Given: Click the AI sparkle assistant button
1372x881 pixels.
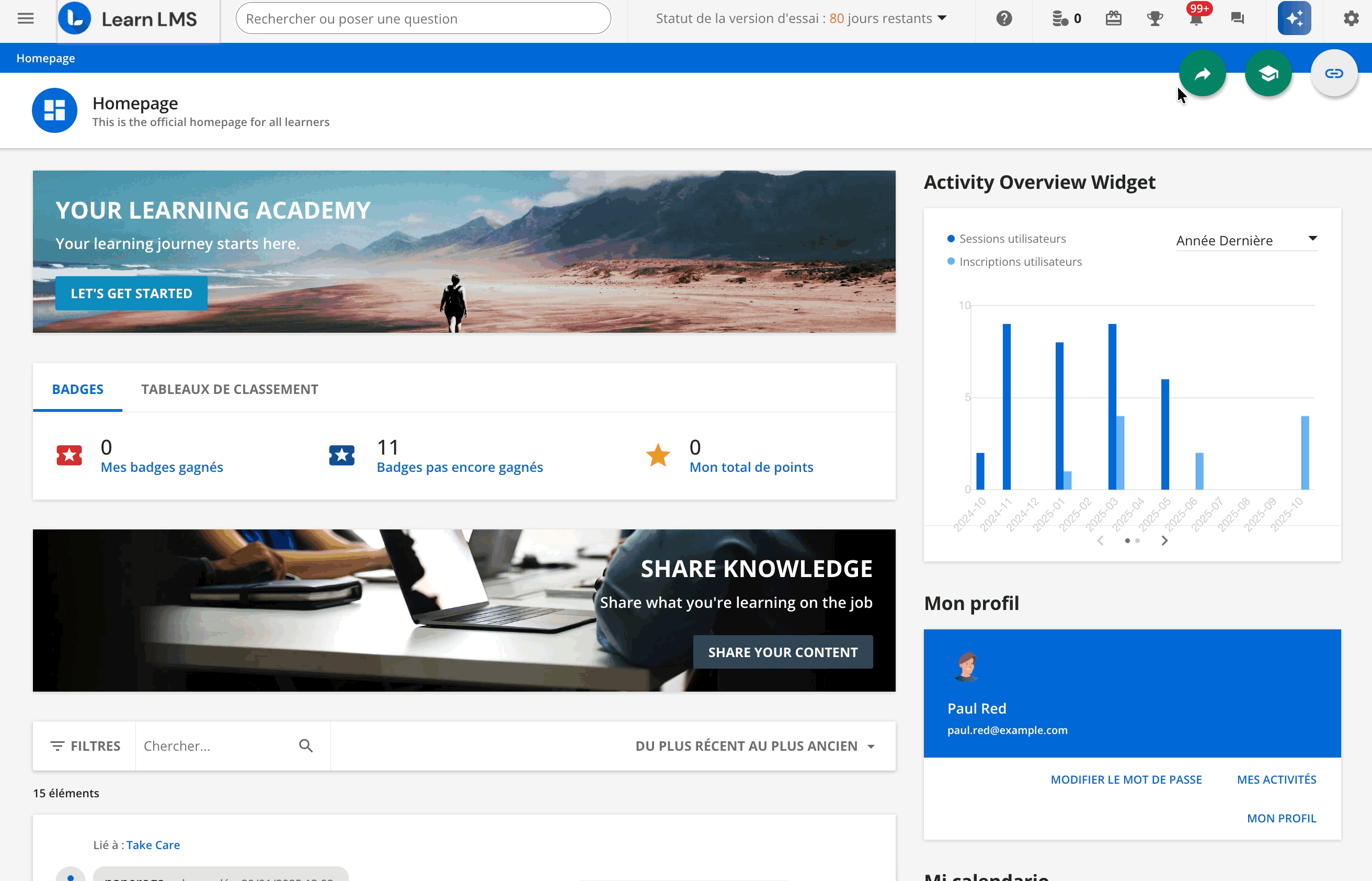Looking at the screenshot, I should (x=1294, y=18).
